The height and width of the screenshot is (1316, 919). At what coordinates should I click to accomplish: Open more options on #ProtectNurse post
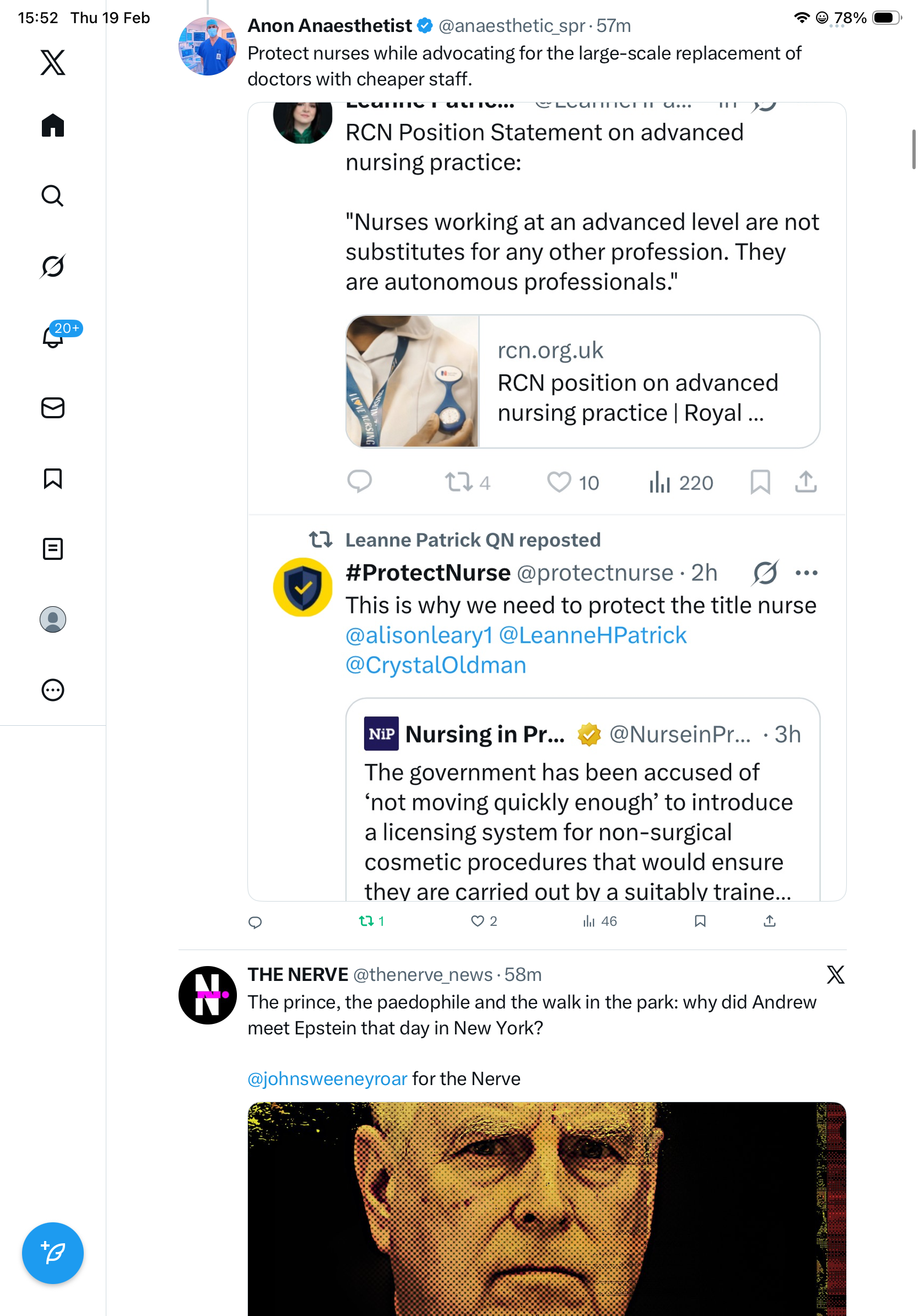click(x=806, y=573)
